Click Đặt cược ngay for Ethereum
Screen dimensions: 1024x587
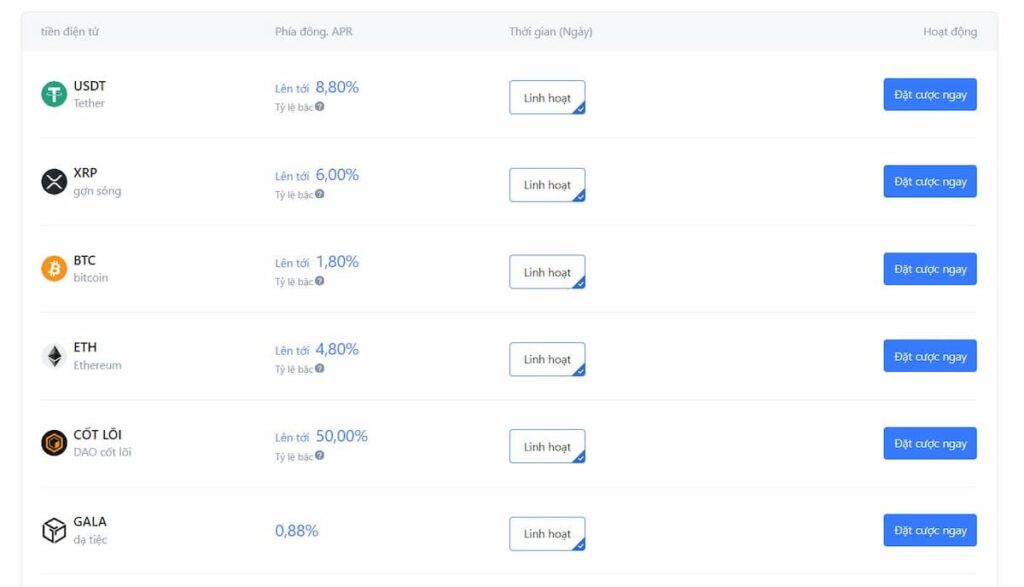[929, 355]
